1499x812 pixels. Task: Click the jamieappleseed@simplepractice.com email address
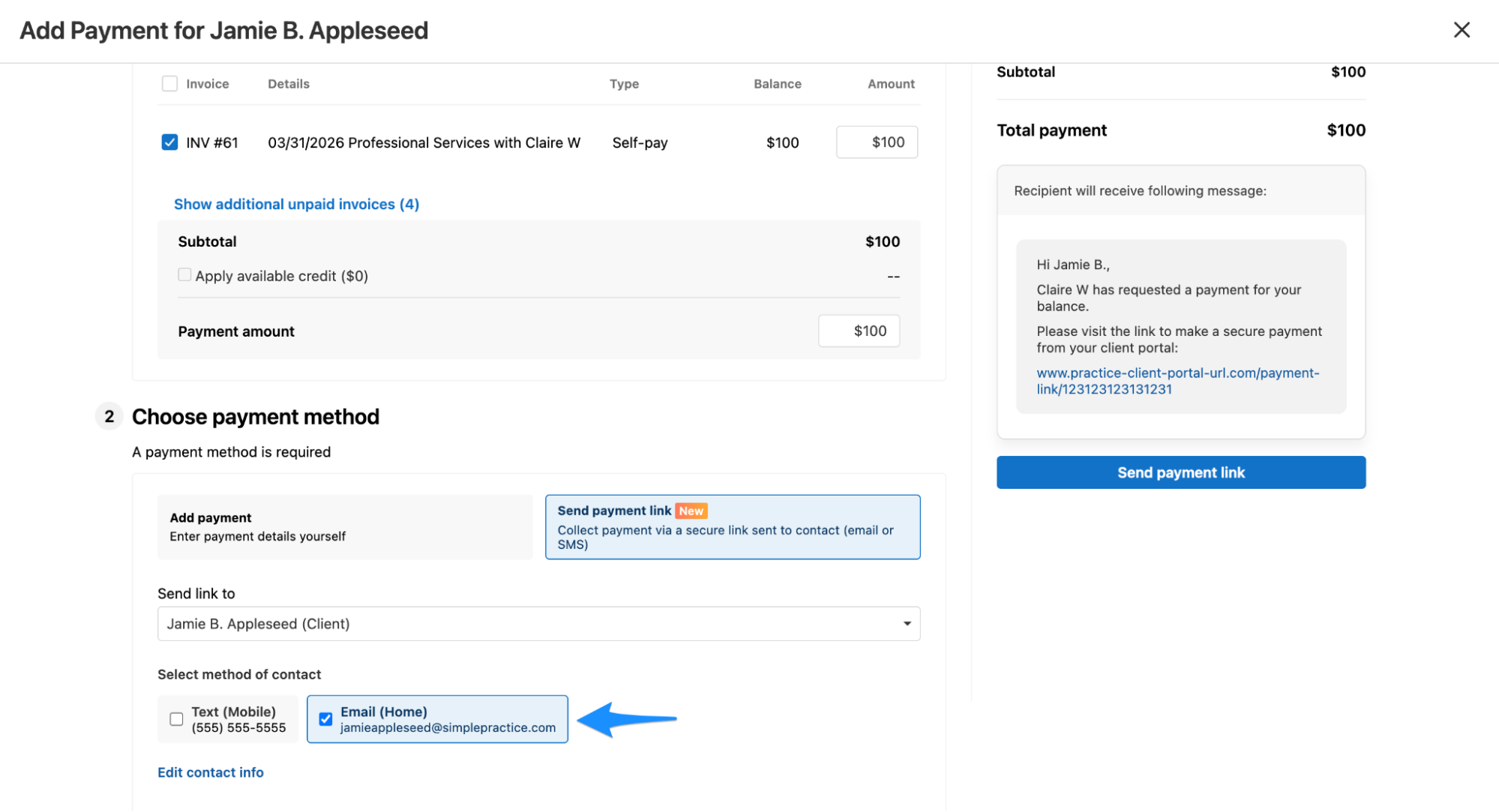[448, 727]
